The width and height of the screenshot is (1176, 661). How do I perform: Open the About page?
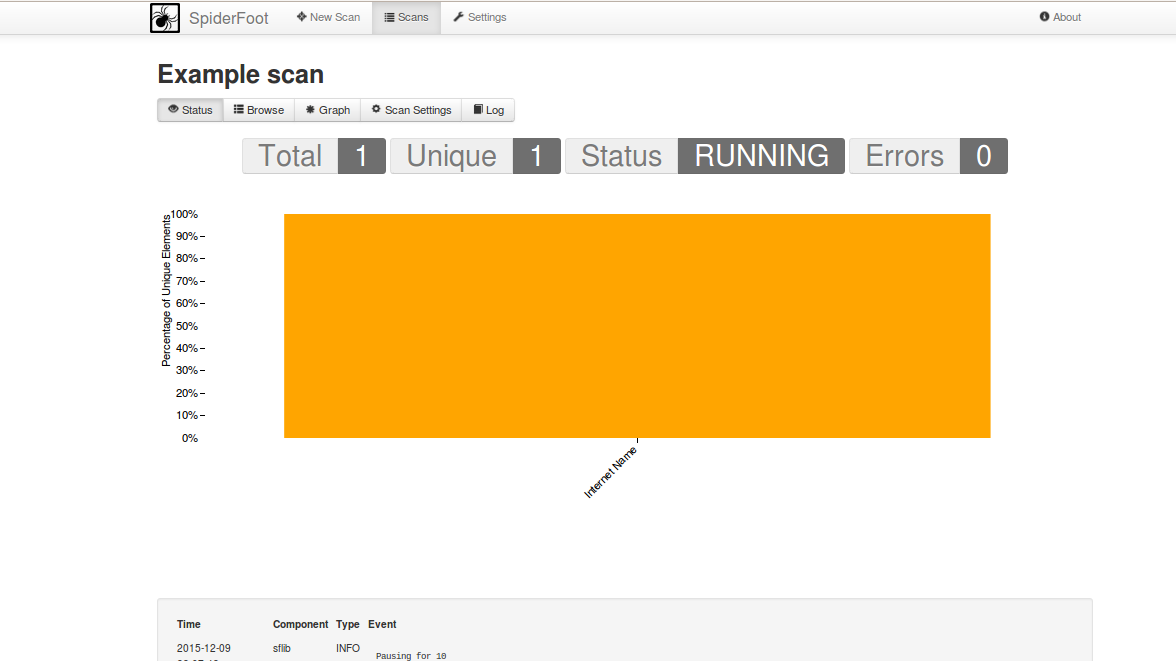[x=1060, y=17]
